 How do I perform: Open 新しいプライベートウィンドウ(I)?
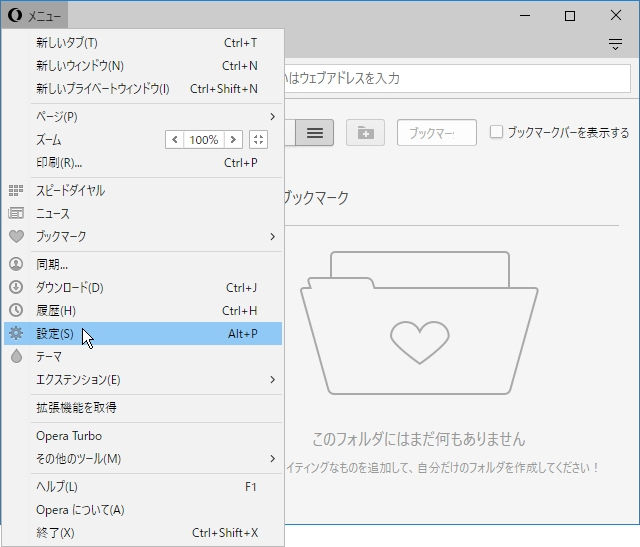pos(143,89)
